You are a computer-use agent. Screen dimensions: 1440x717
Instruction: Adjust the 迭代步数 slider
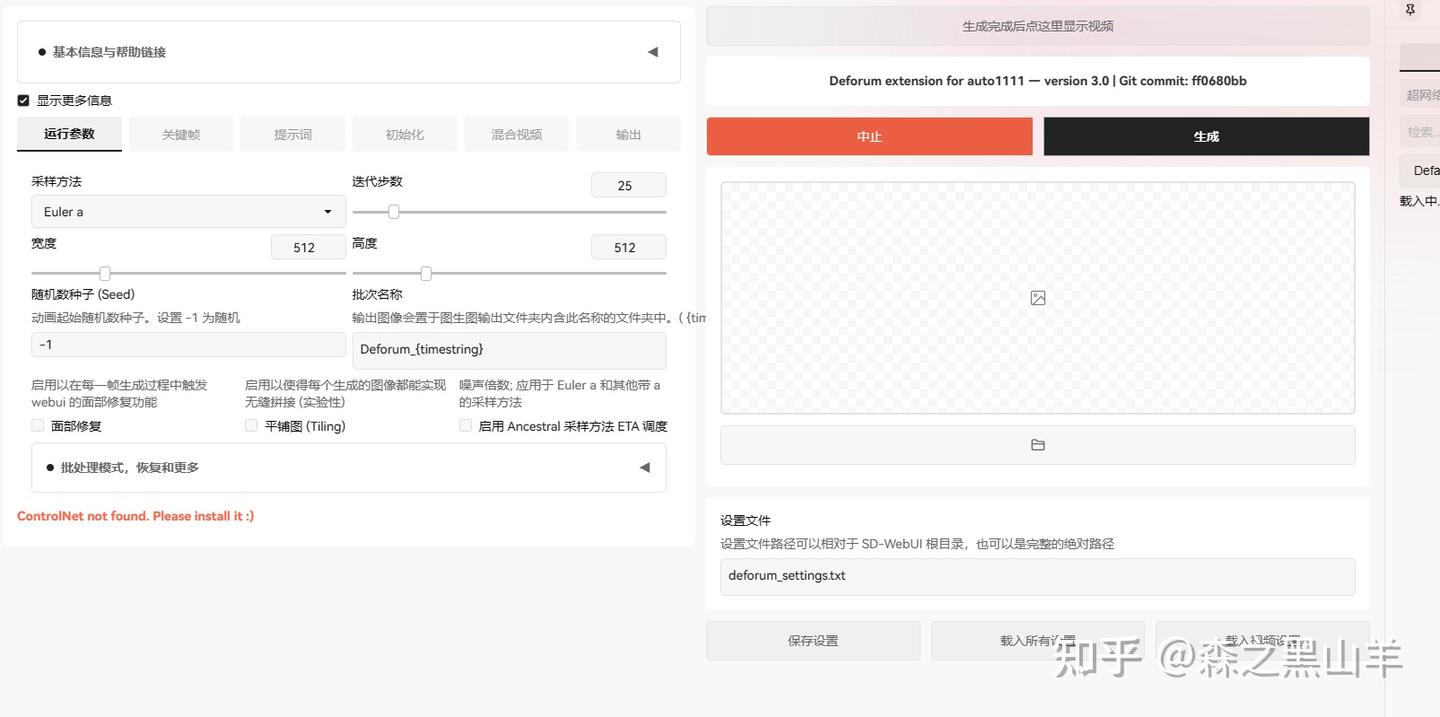pyautogui.click(x=509, y=212)
